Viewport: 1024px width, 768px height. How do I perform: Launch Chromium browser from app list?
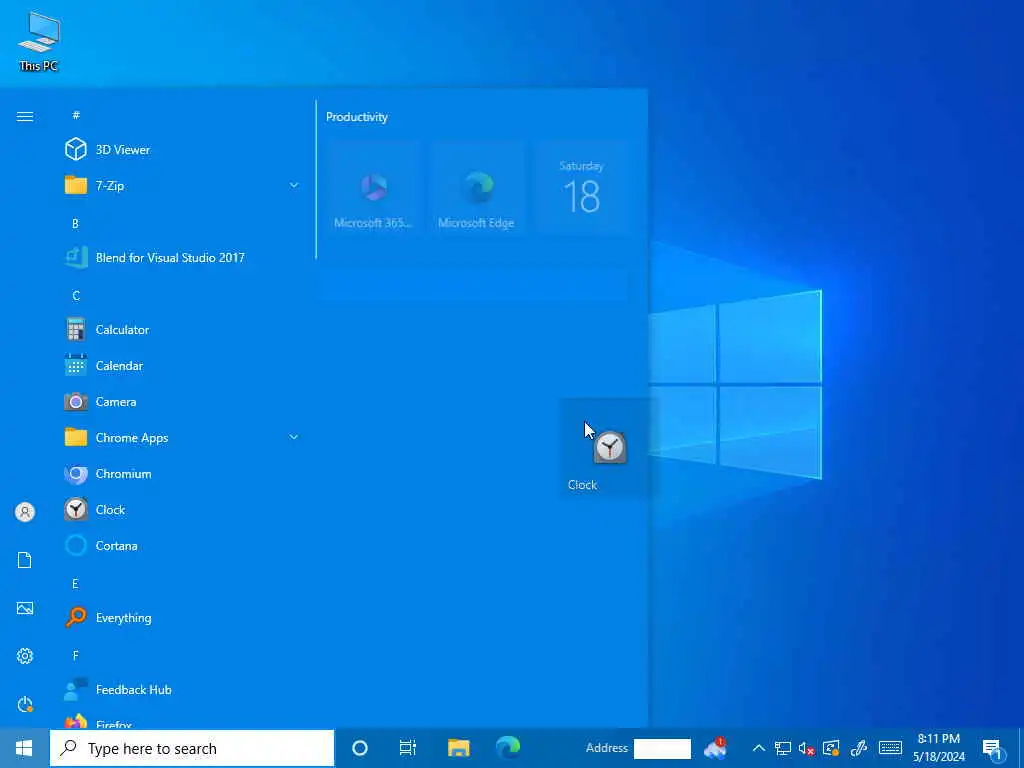(183, 473)
